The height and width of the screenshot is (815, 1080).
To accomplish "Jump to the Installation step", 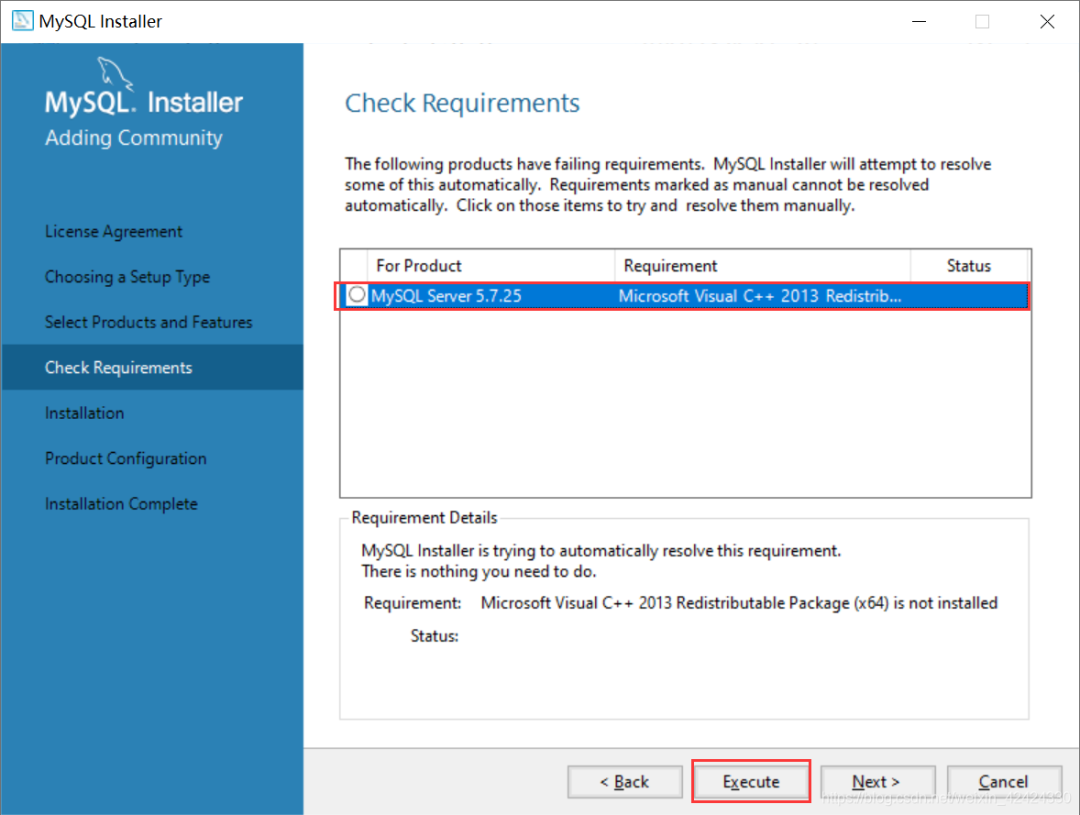I will pyautogui.click(x=84, y=413).
